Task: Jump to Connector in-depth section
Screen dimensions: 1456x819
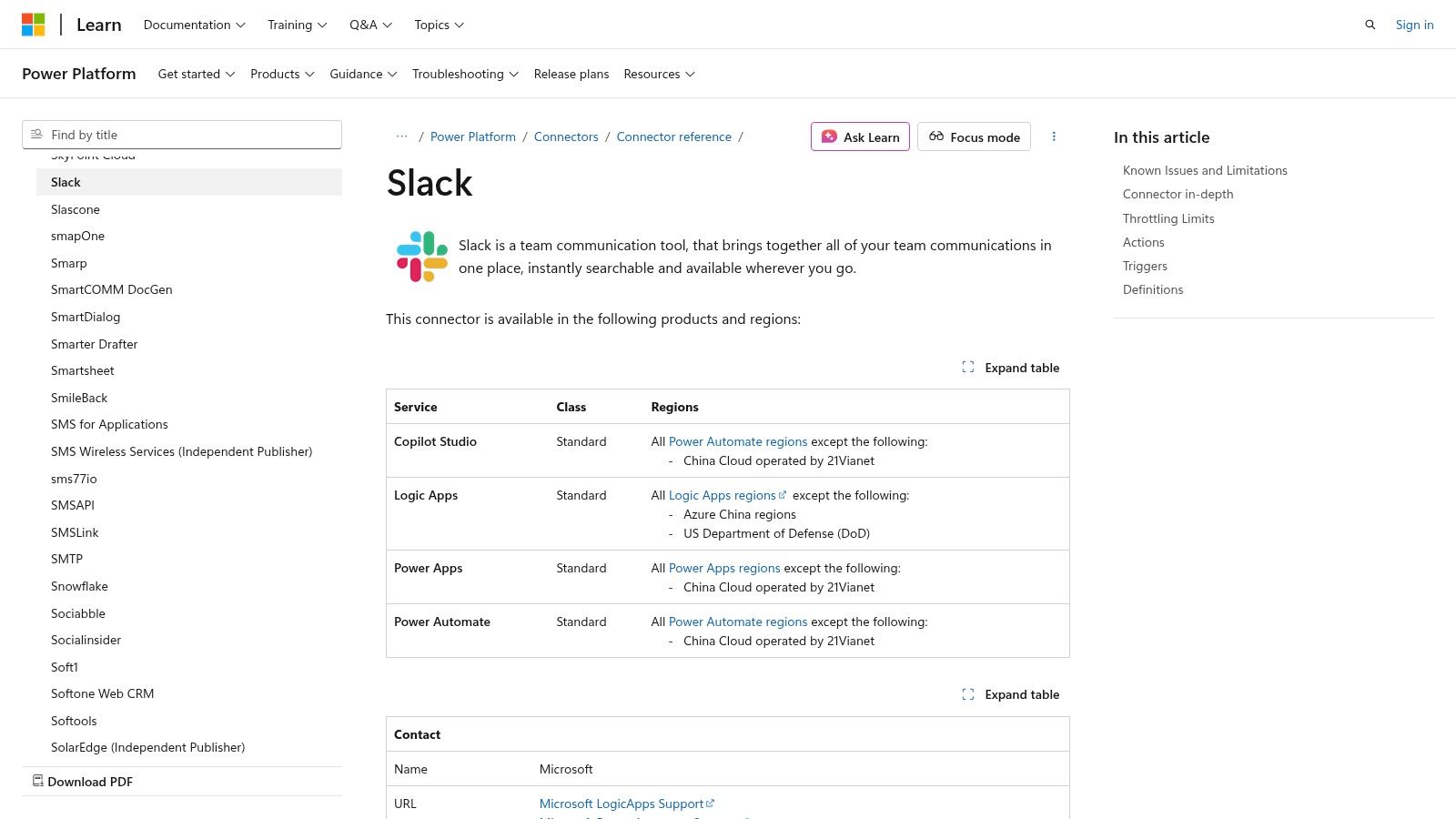Action: [x=1178, y=194]
